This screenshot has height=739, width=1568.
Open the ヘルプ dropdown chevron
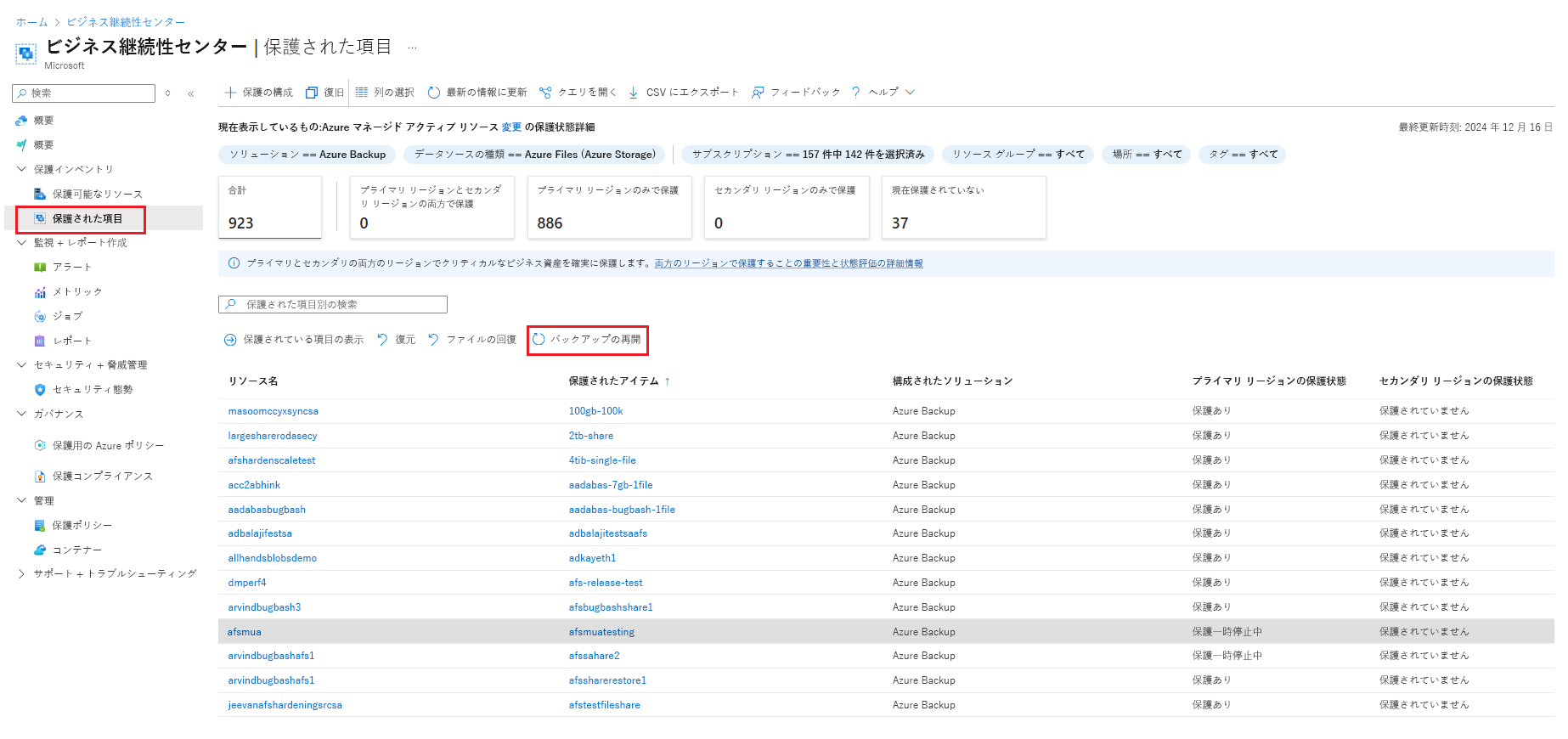(911, 93)
